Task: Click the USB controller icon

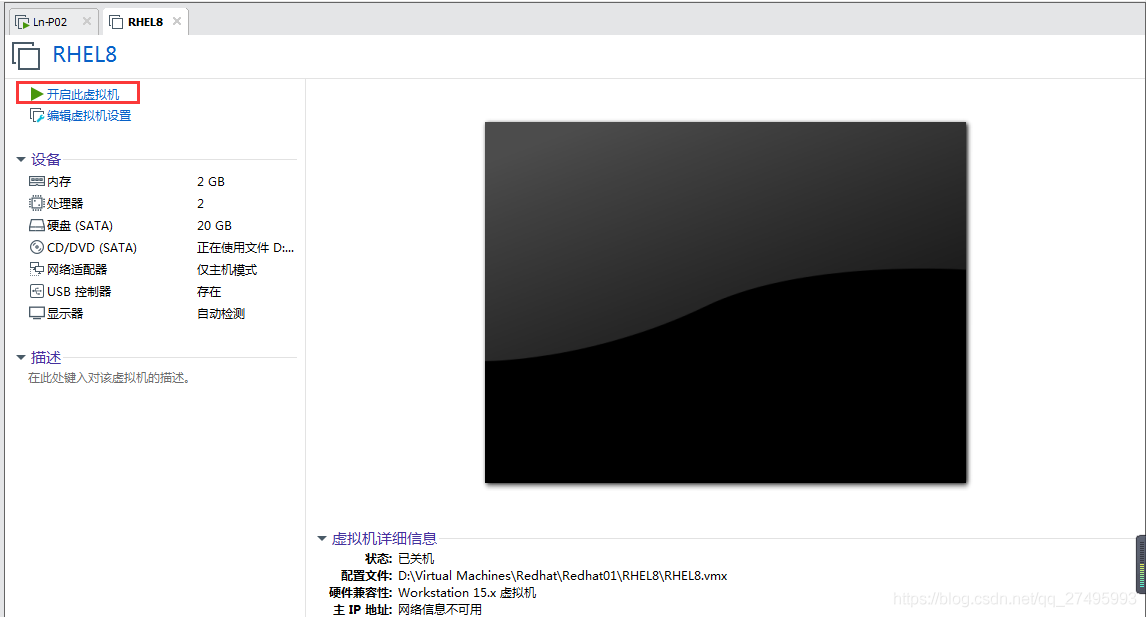Action: 37,291
